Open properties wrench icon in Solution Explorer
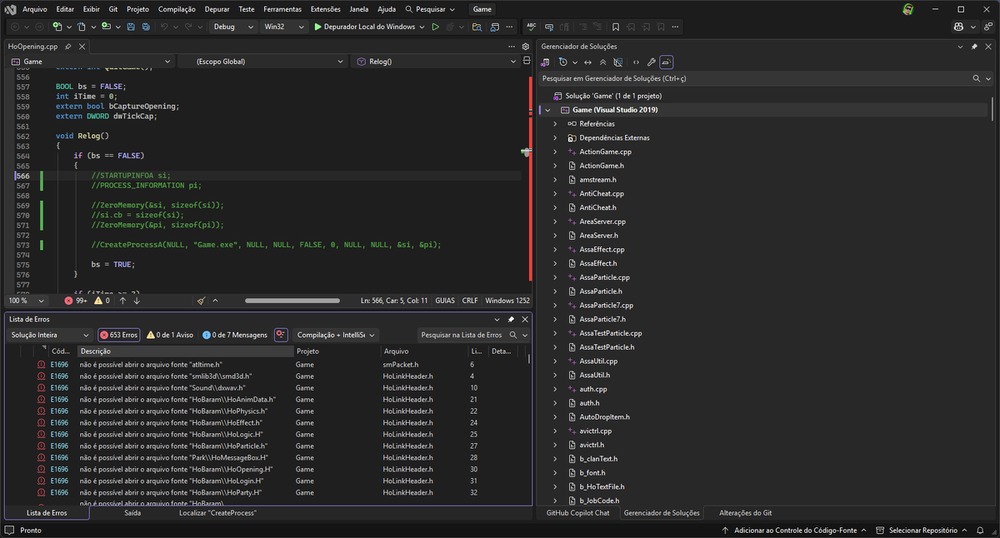Viewport: 1000px width, 538px height. (x=651, y=62)
